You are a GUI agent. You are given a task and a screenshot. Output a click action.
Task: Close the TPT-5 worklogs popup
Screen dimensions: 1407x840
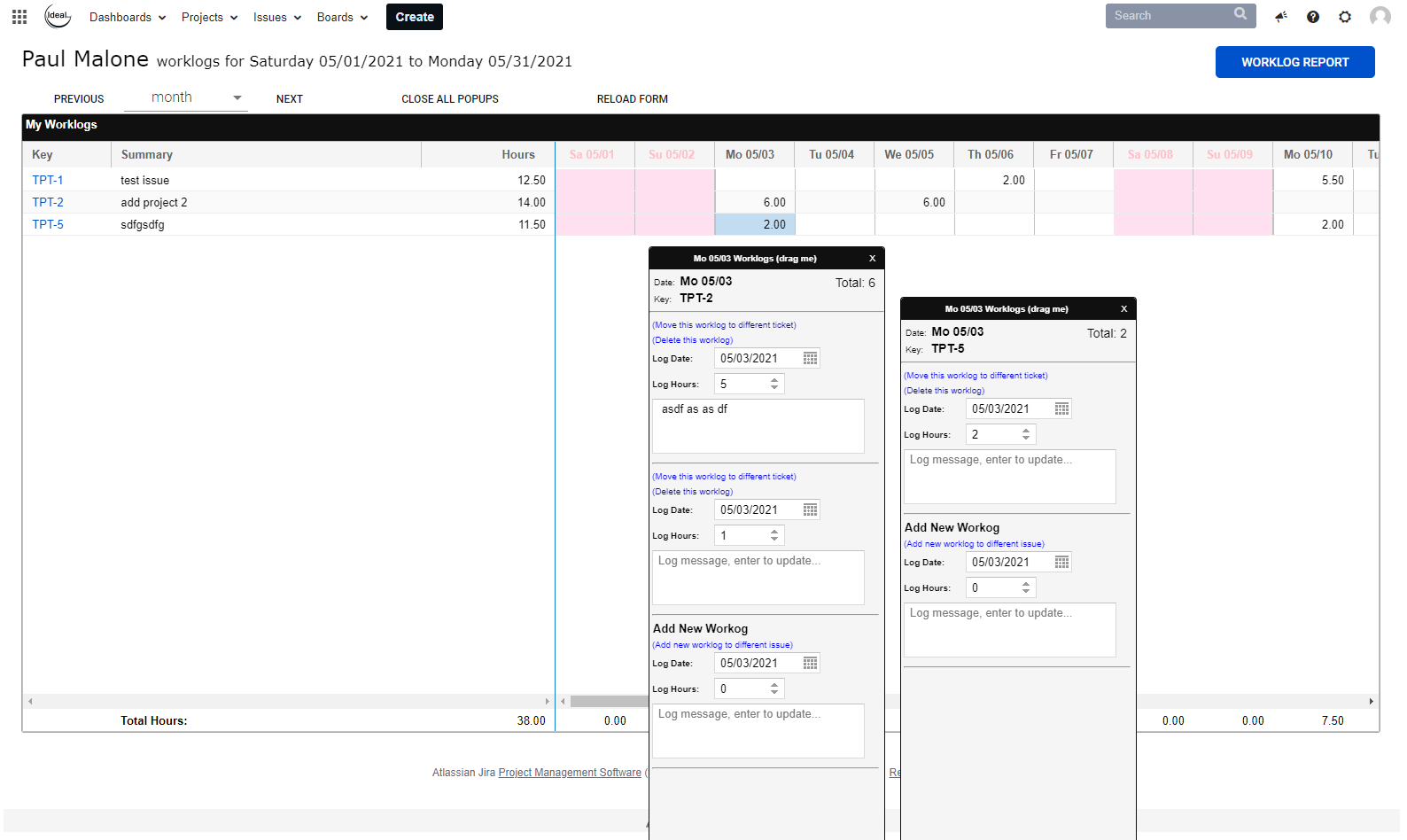click(1123, 309)
